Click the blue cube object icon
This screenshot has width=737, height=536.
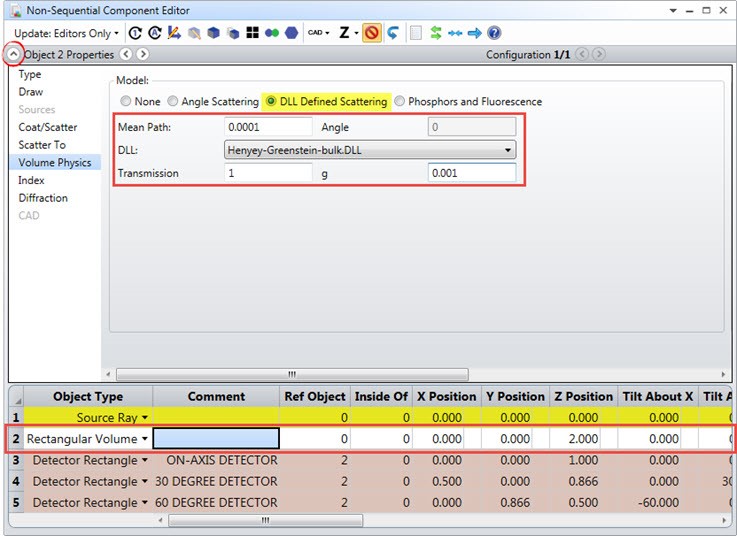[213, 33]
